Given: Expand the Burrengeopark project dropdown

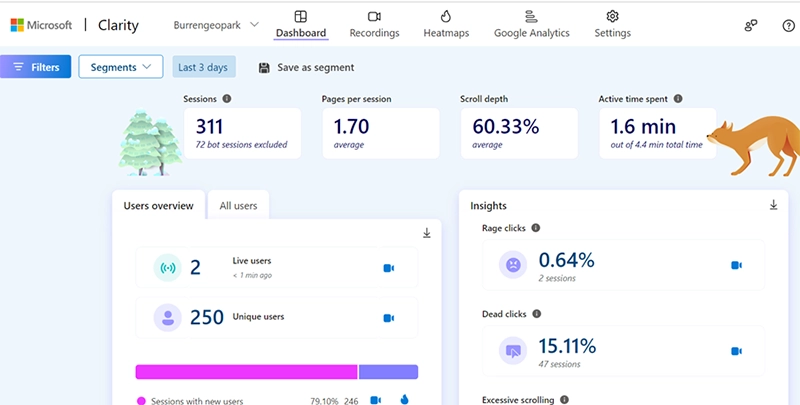Looking at the screenshot, I should point(216,25).
